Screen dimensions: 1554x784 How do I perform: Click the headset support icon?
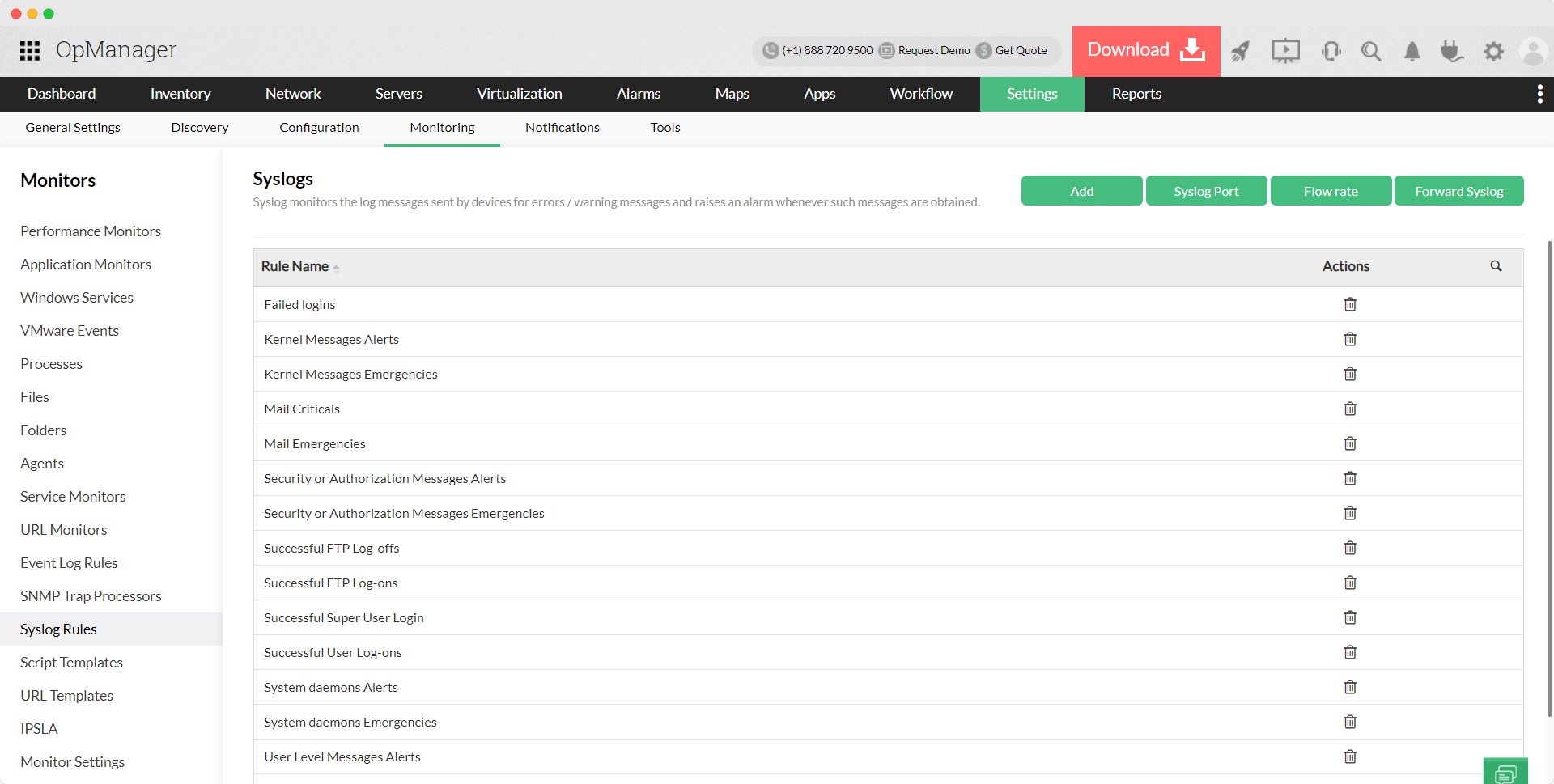[x=1331, y=51]
